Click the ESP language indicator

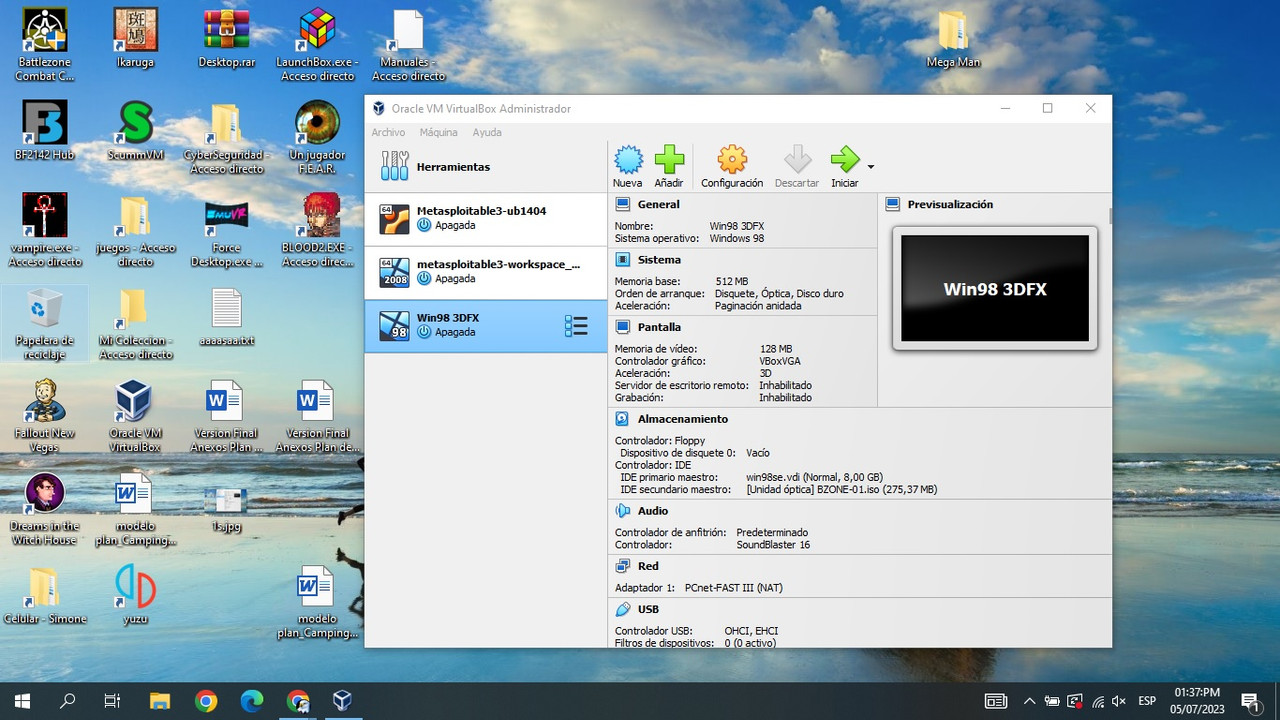tap(1147, 701)
